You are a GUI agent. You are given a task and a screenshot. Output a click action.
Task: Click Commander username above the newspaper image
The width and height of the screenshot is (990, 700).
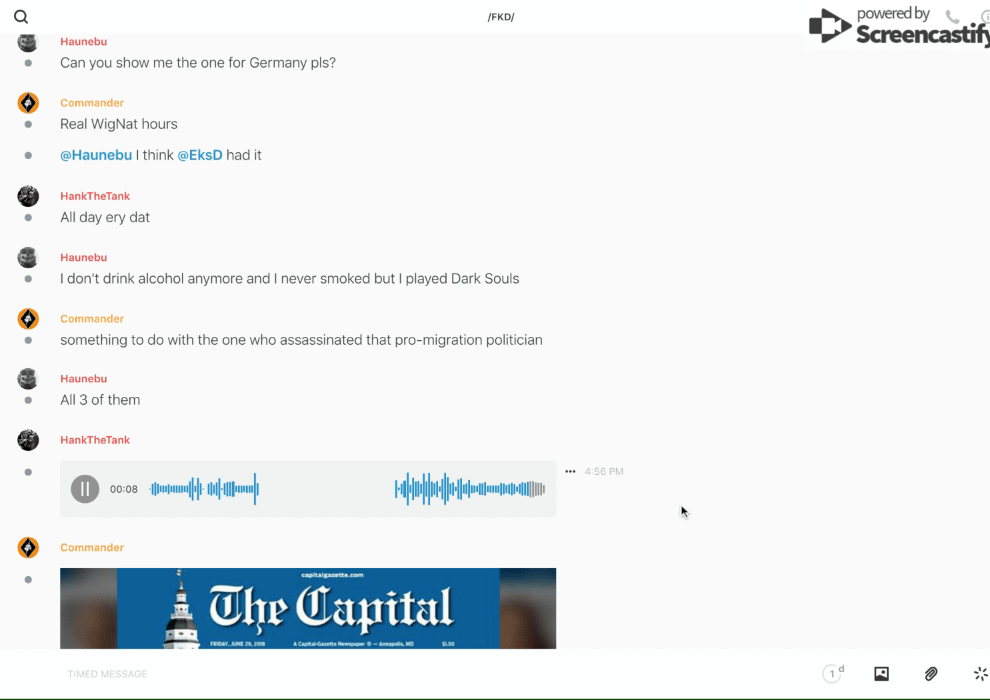pos(92,548)
